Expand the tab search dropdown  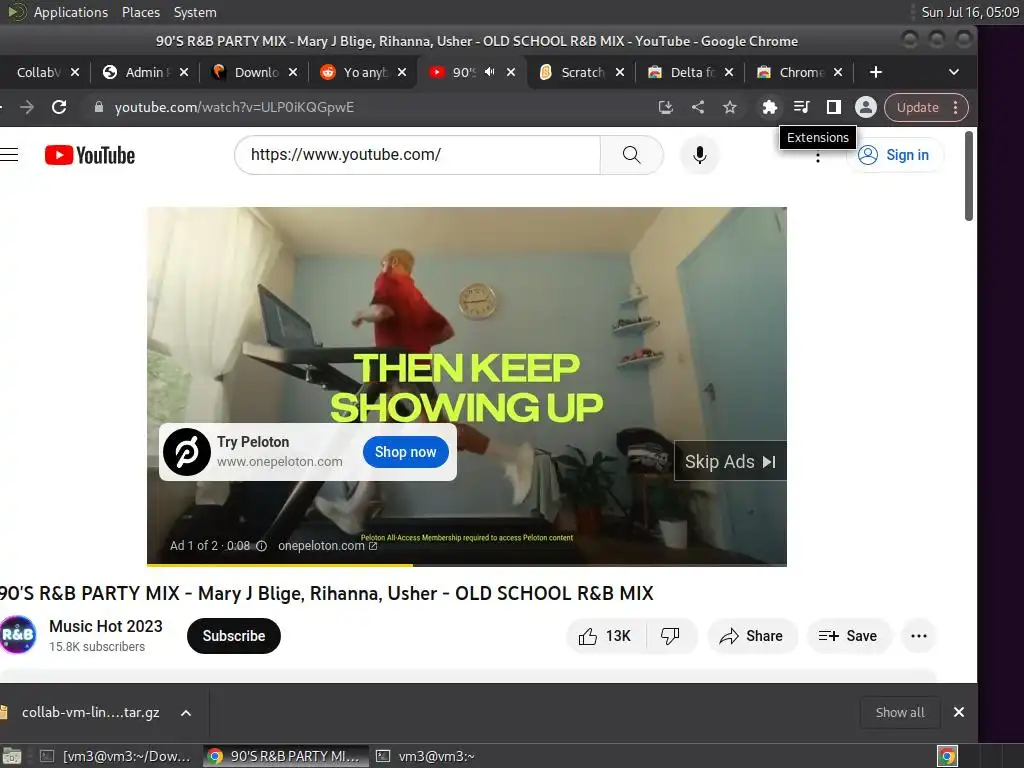click(x=953, y=72)
